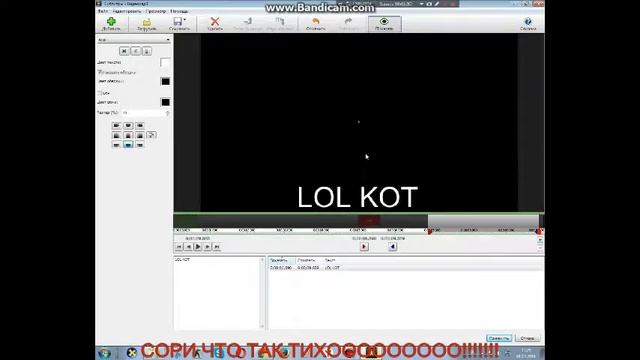The image size is (640, 360).
Task: Open the Bandicam bar dropdown arrow
Action: coord(422,4)
